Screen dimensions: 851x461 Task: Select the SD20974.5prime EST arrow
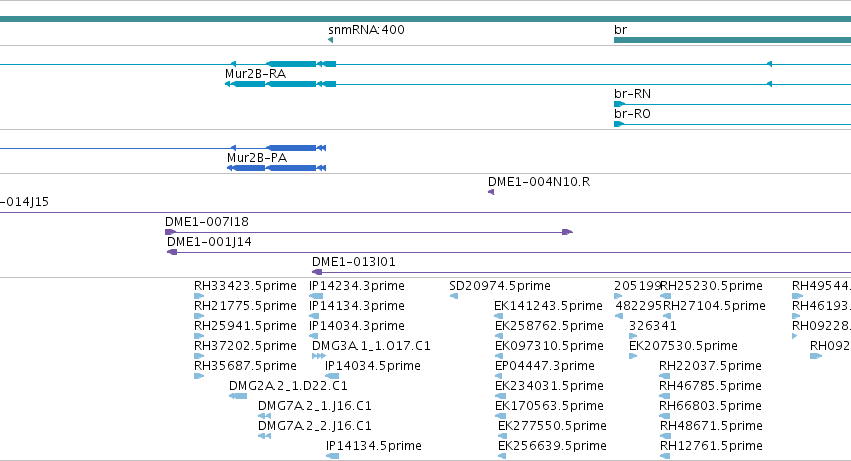click(454, 296)
